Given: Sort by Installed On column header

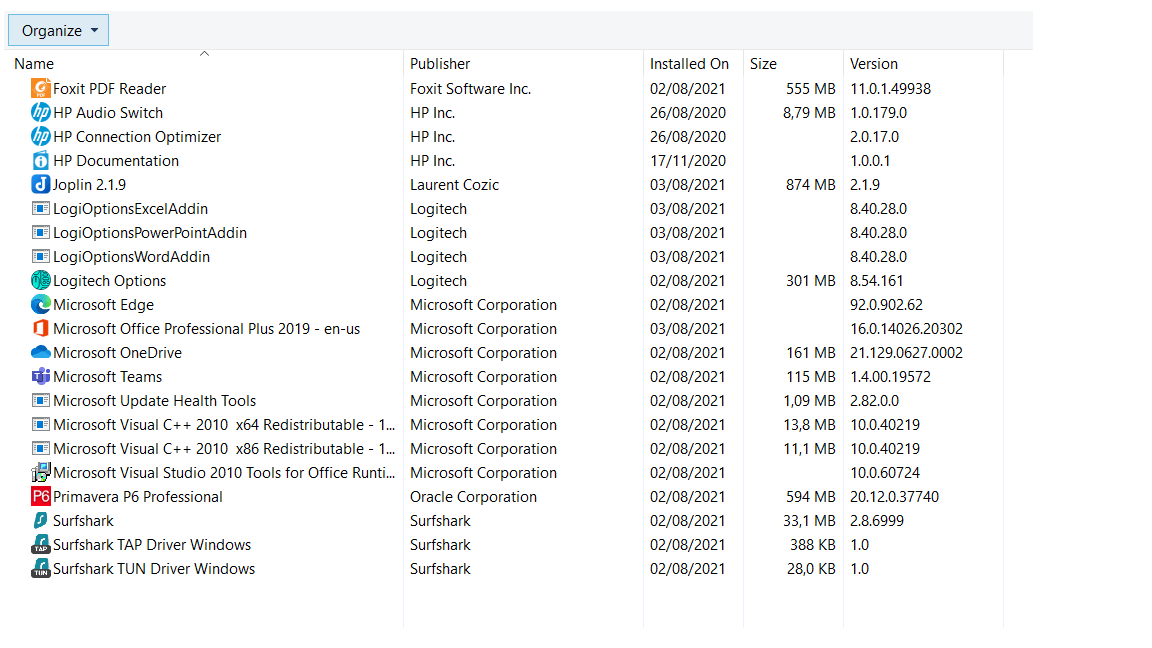Looking at the screenshot, I should [689, 64].
